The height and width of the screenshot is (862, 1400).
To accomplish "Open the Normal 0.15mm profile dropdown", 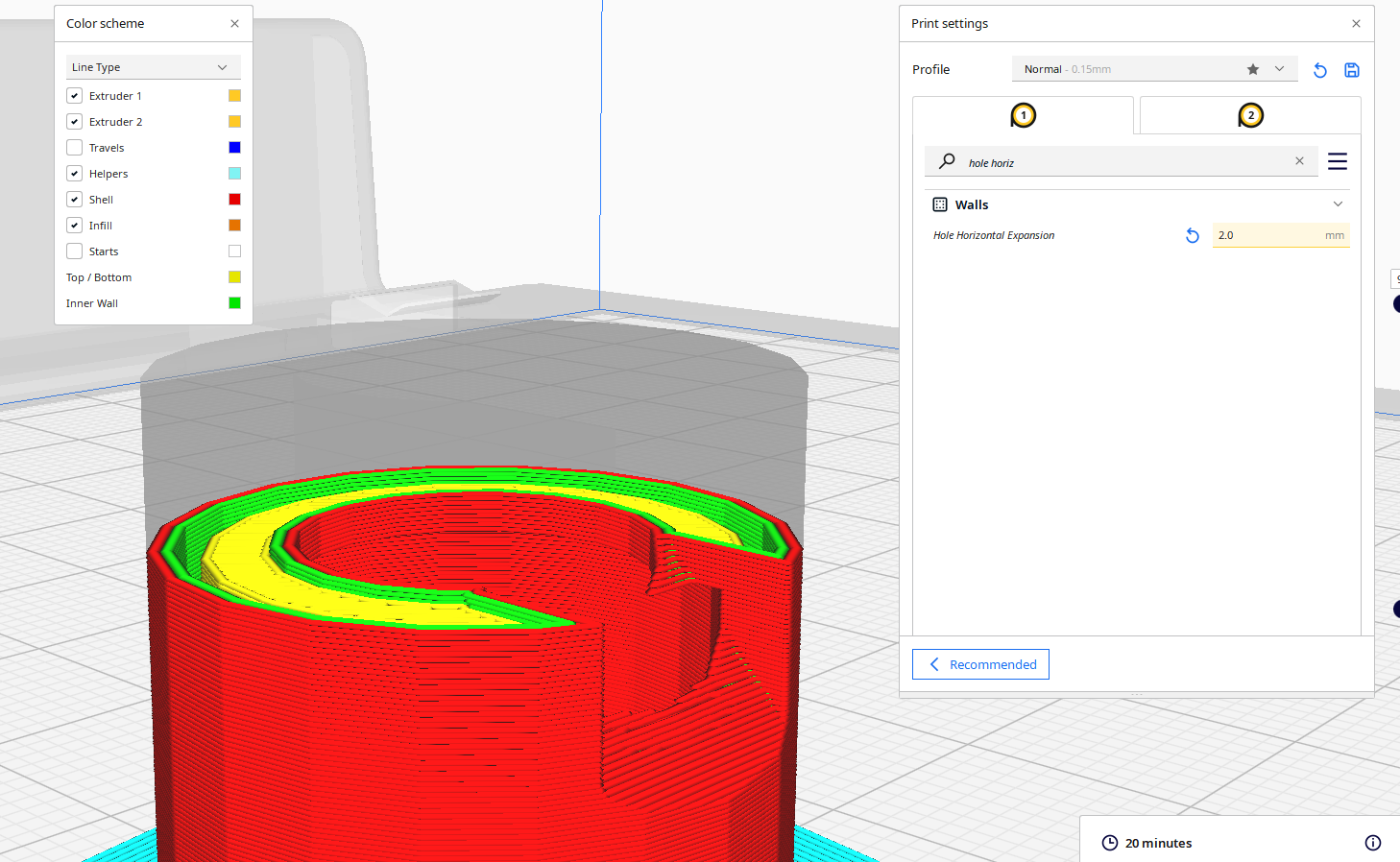I will [x=1154, y=69].
